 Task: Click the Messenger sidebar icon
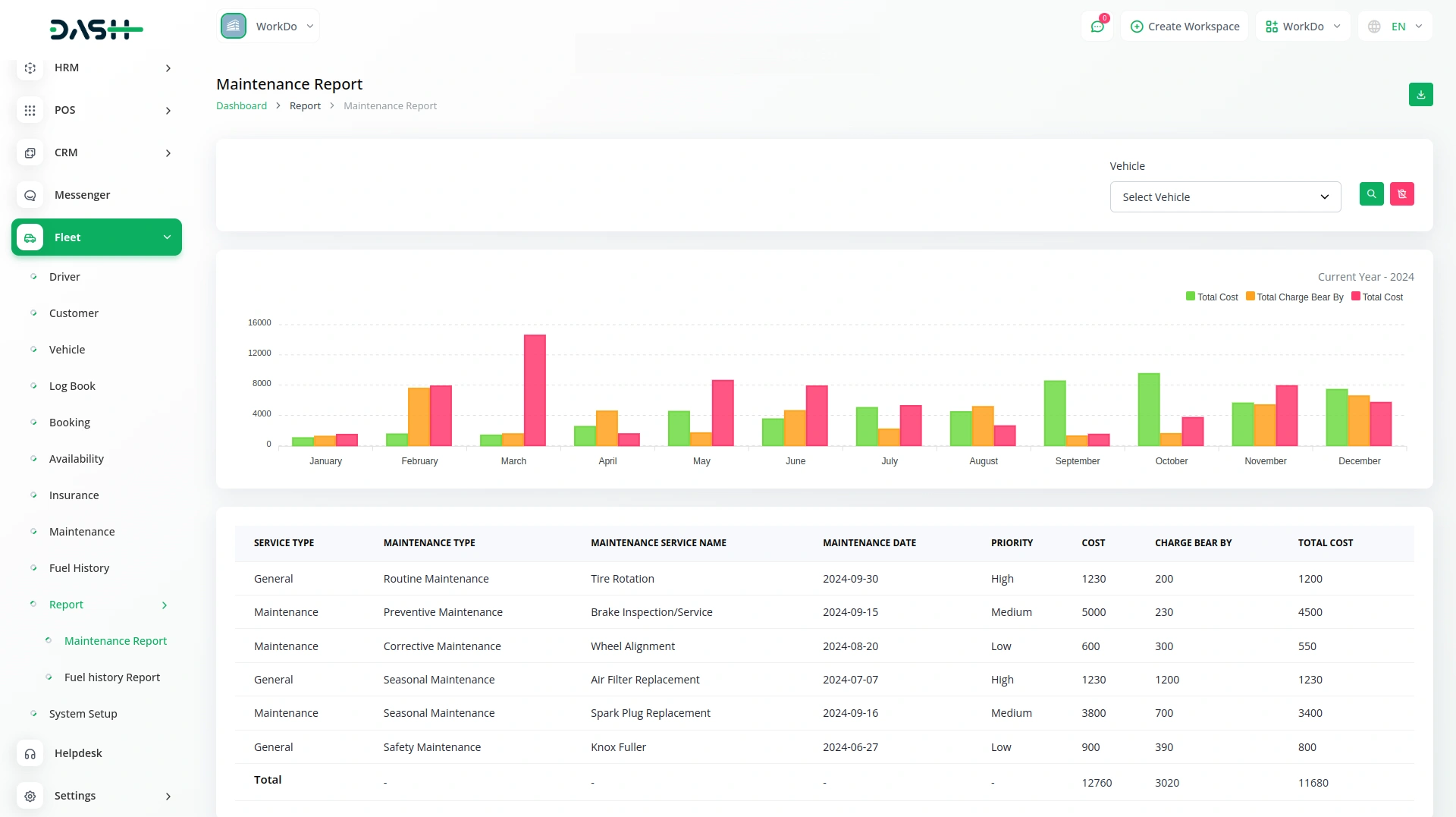30,195
